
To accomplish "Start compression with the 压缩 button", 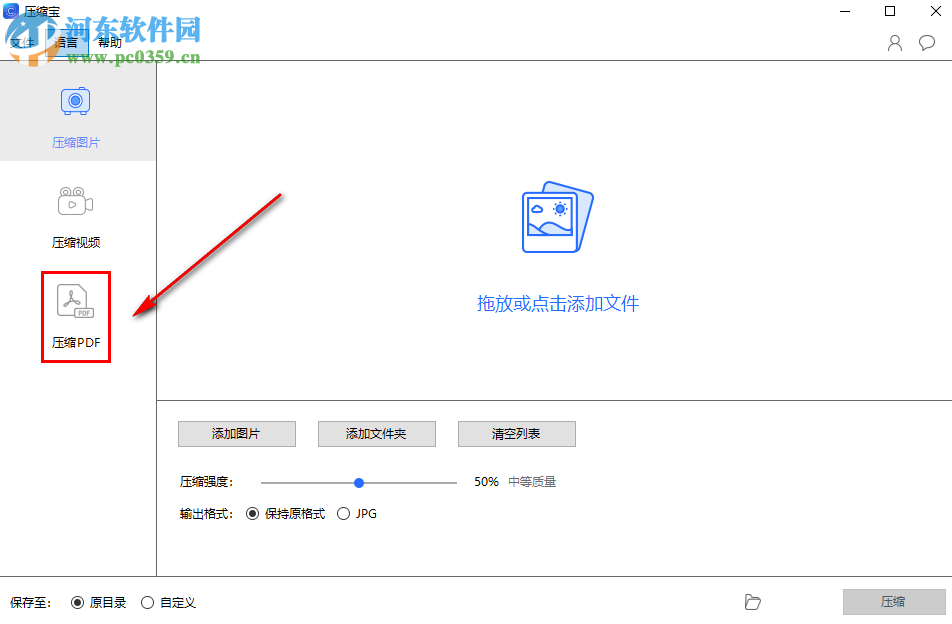I will tap(895, 601).
